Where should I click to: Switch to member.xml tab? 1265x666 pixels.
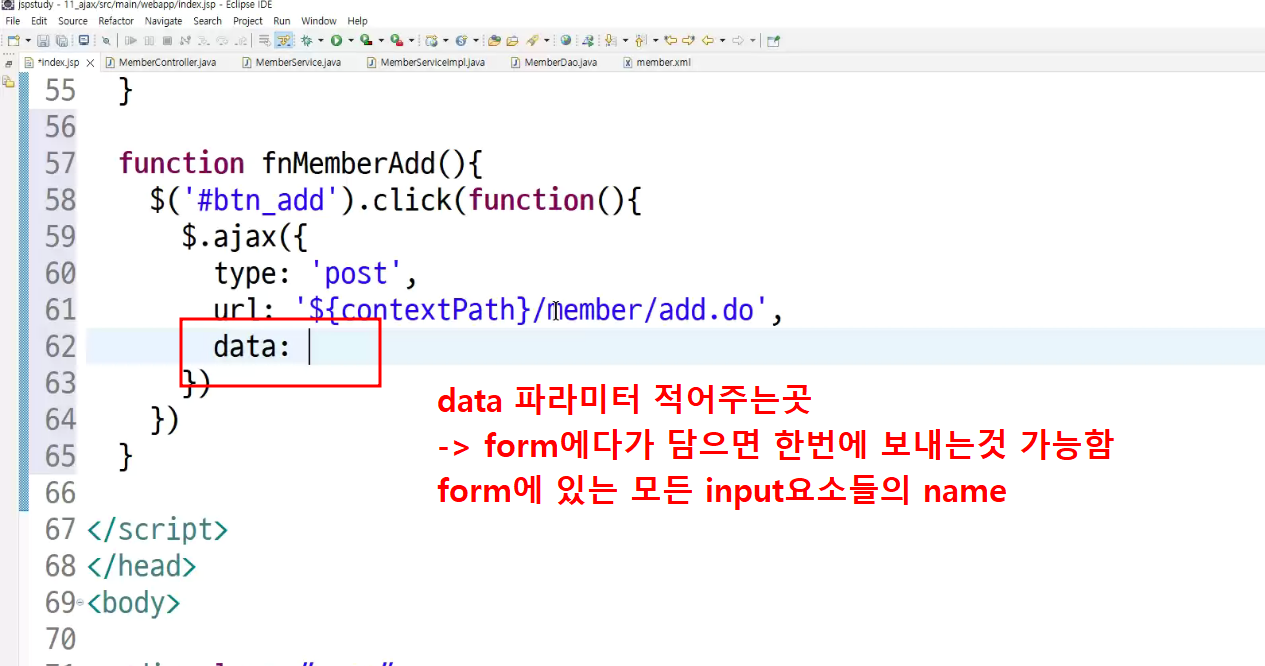657,62
